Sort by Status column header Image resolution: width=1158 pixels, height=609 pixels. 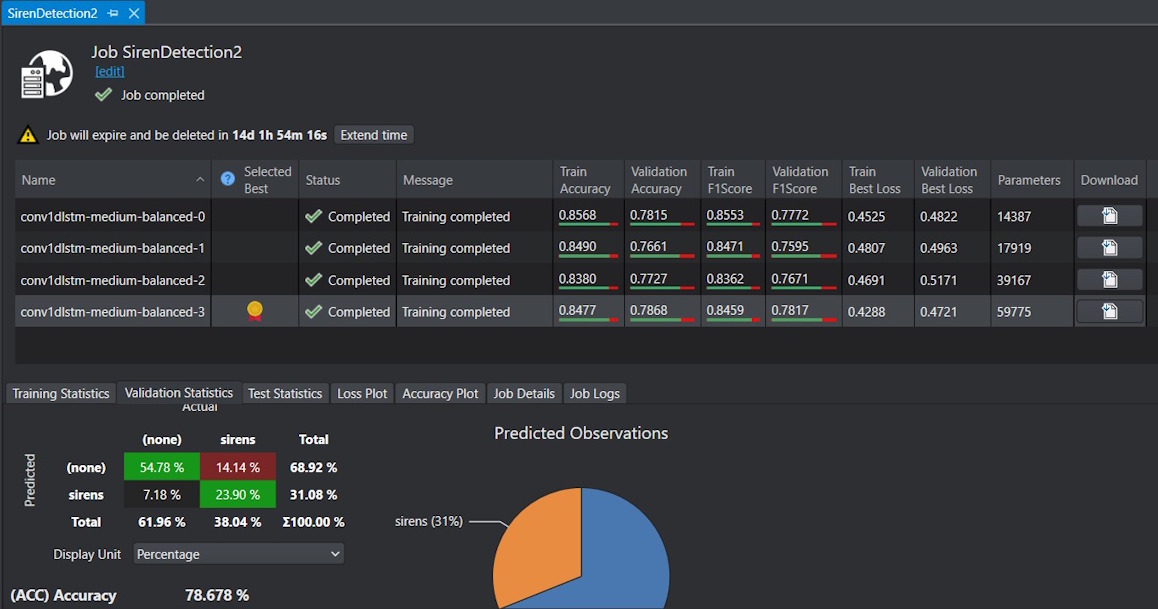click(x=347, y=179)
